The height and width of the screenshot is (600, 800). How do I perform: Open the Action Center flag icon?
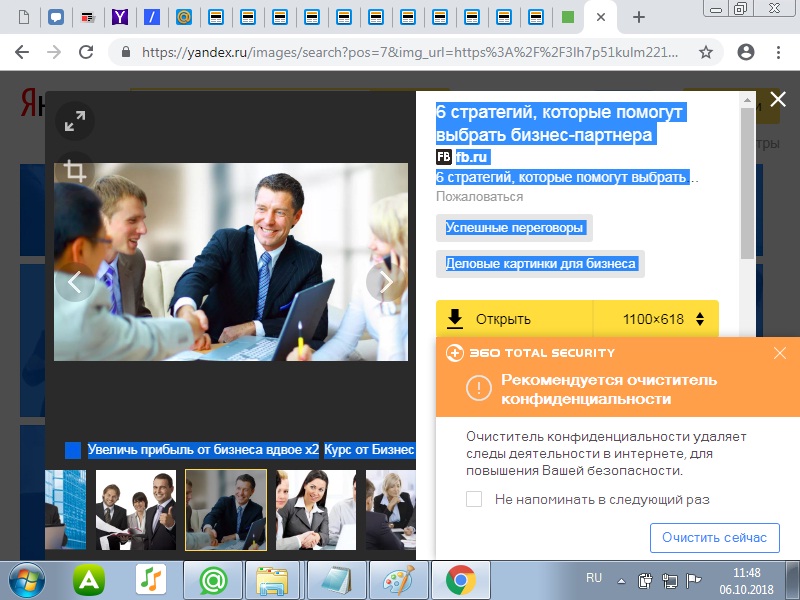694,581
